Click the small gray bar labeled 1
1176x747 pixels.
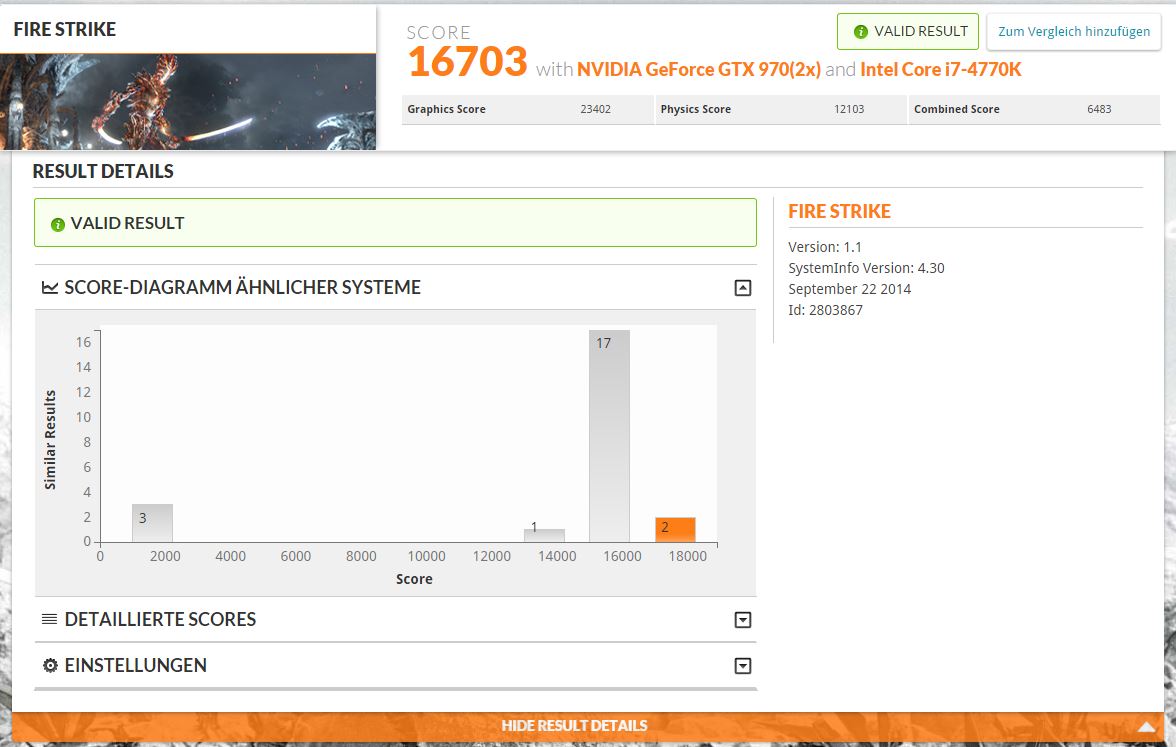point(544,535)
